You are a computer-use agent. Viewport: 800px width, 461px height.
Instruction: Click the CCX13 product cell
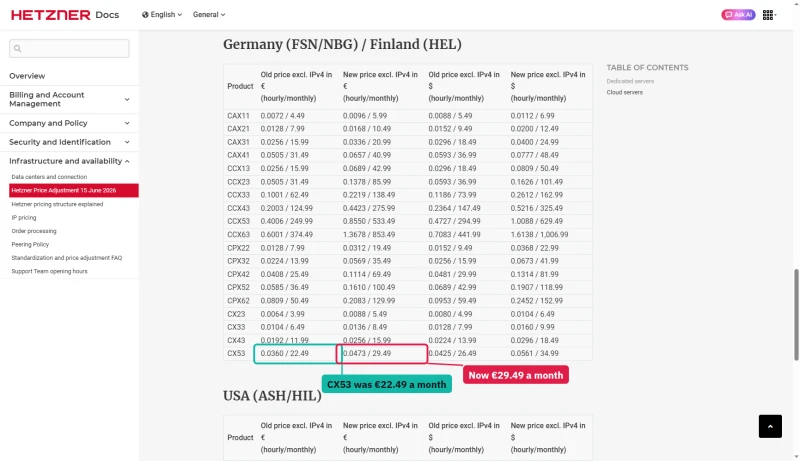click(x=238, y=168)
